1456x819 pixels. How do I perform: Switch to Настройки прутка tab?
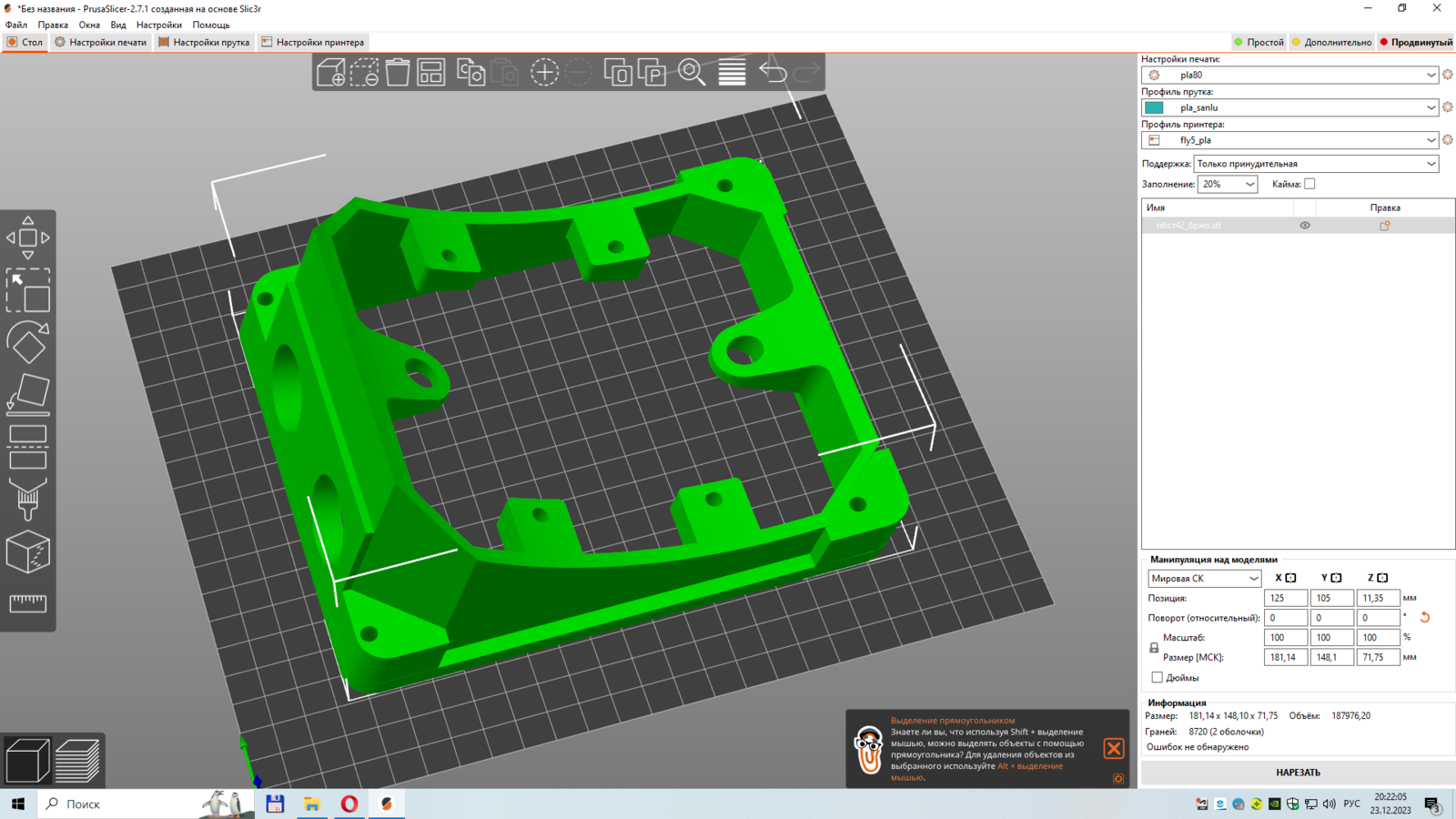coord(204,42)
